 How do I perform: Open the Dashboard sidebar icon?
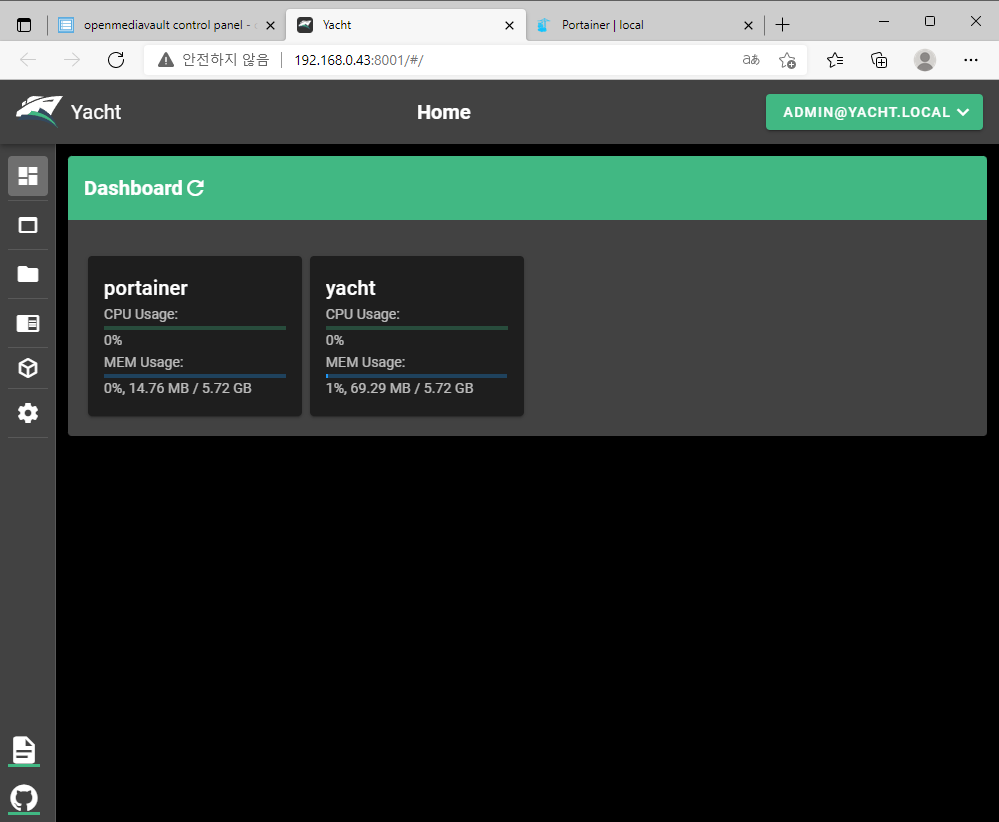[28, 176]
